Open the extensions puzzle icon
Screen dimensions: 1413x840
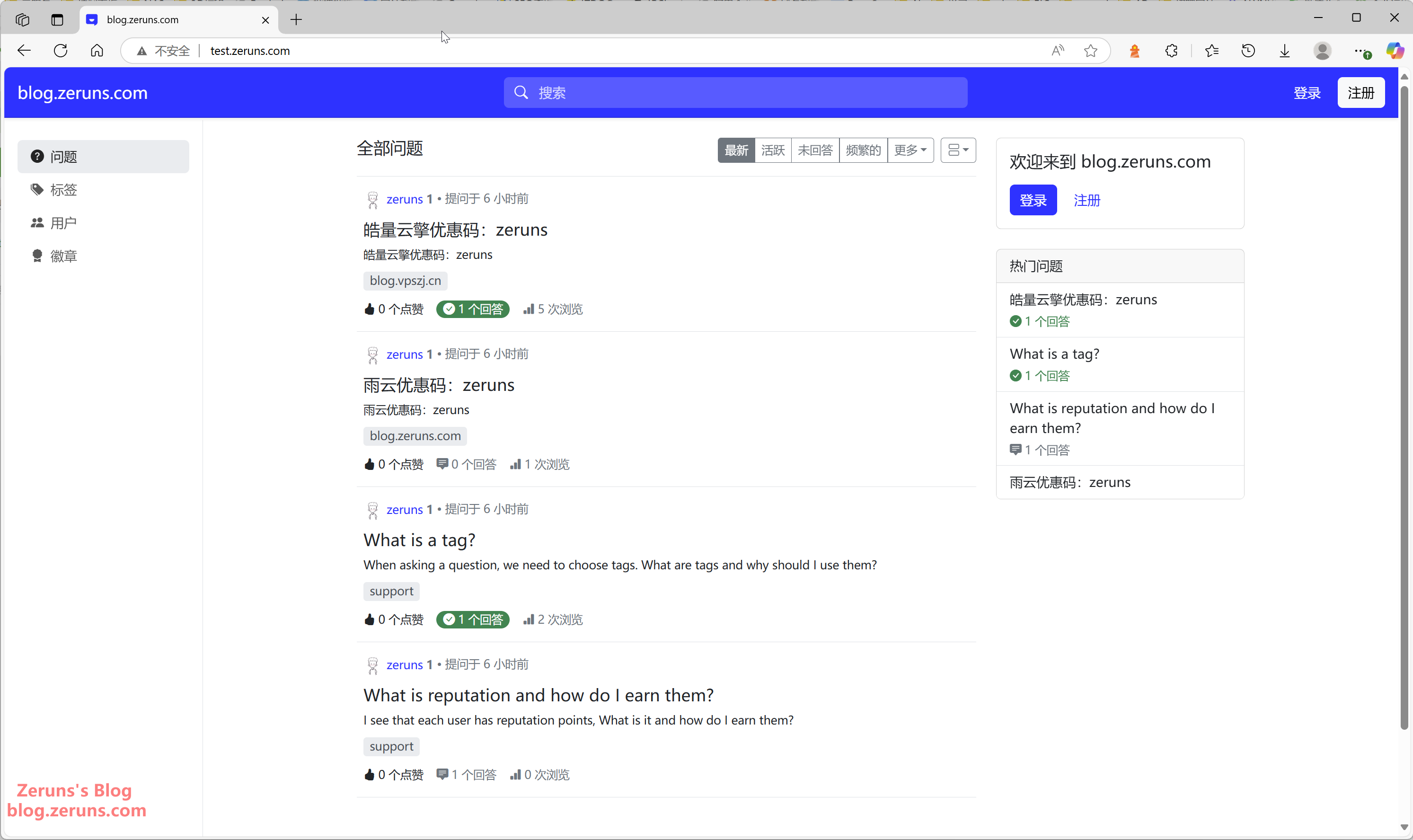(1171, 50)
